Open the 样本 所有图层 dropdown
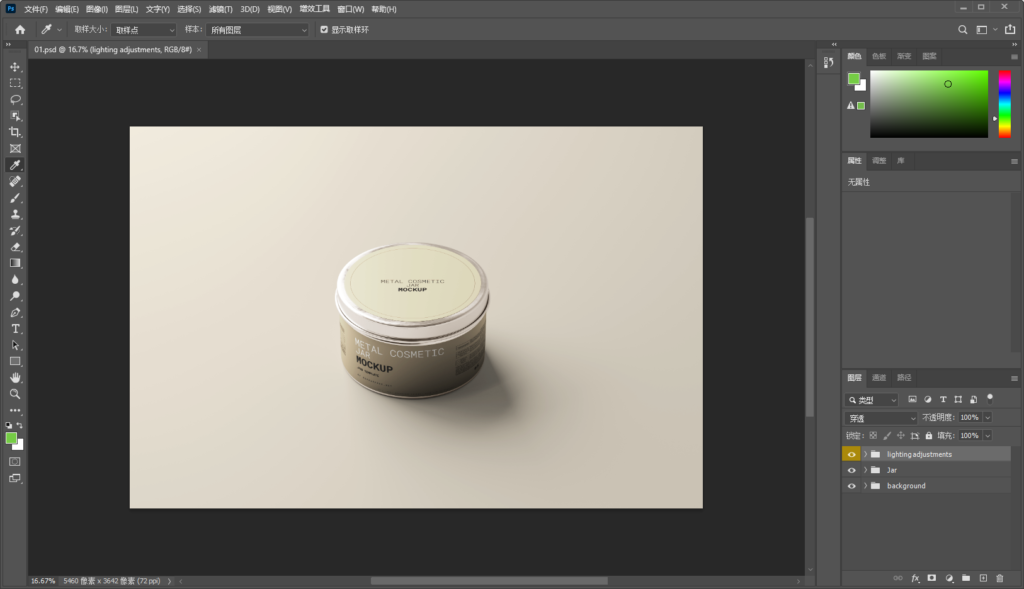 (257, 30)
